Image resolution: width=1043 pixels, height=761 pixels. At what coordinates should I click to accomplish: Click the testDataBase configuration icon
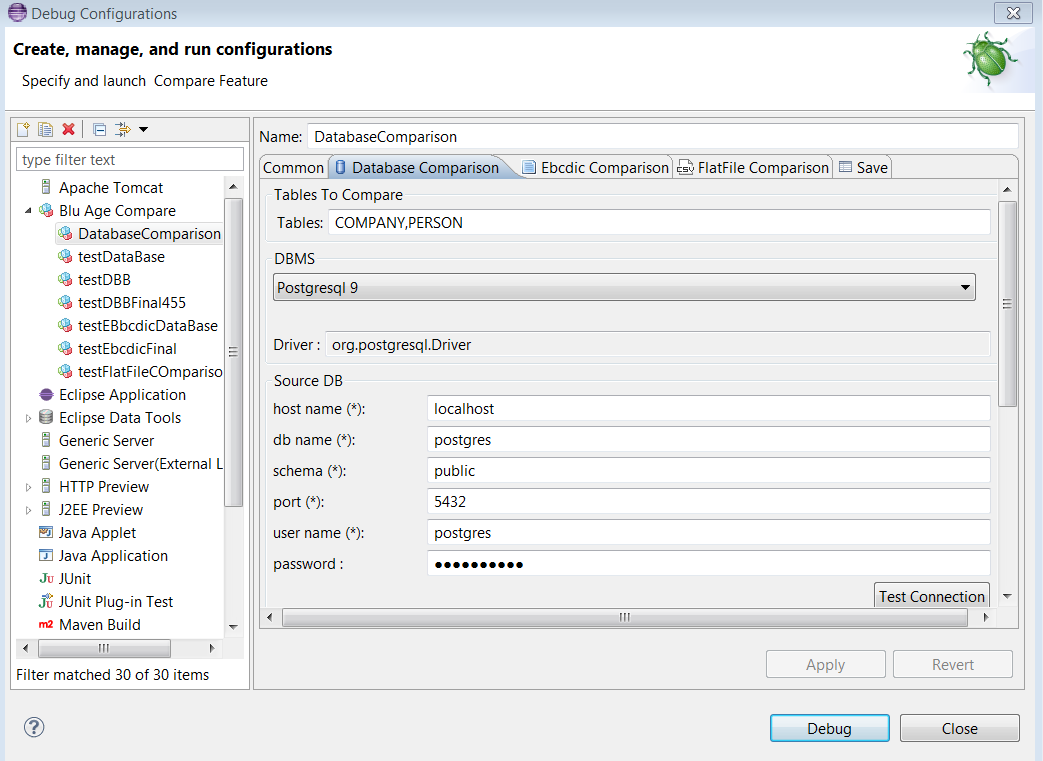click(x=65, y=257)
